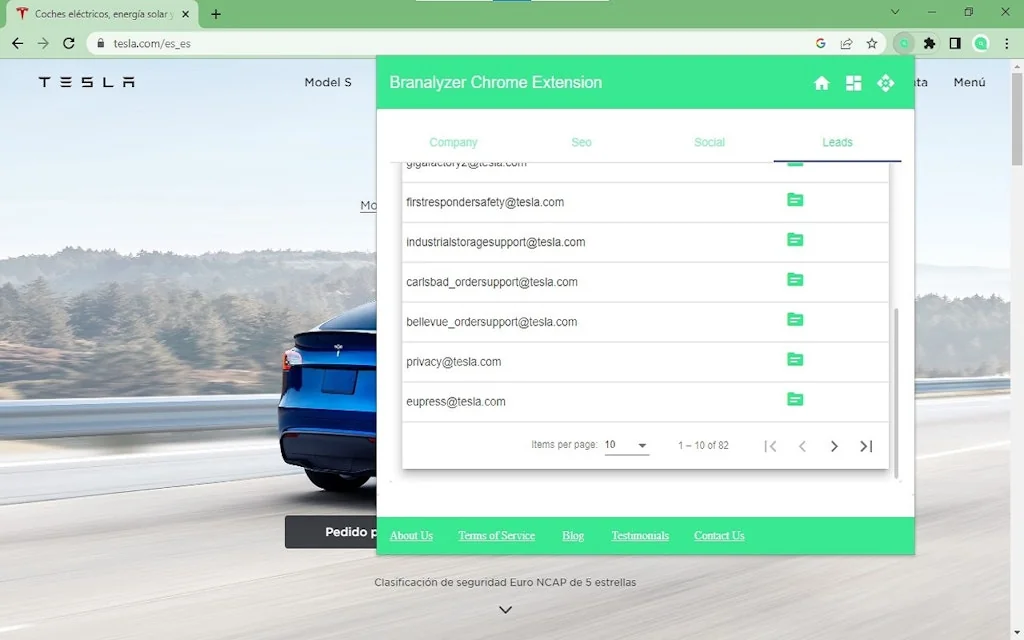Screen dimensions: 1024x640
Task: Bookmark this page with the star icon
Action: point(871,43)
